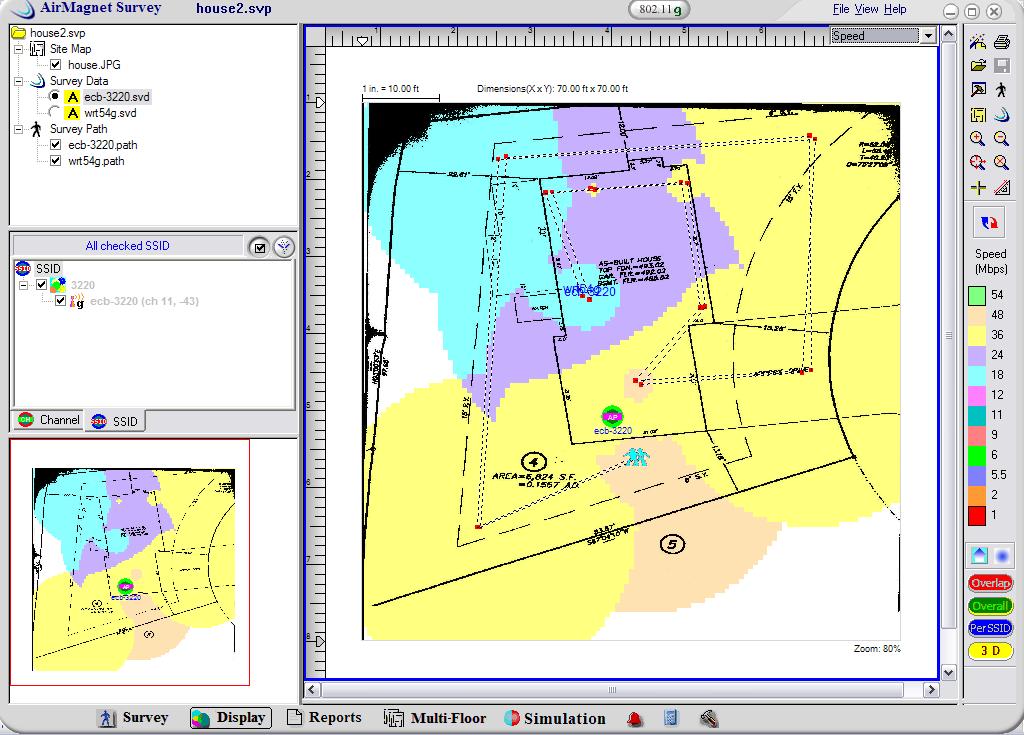Go to the Survey mode

point(133,718)
